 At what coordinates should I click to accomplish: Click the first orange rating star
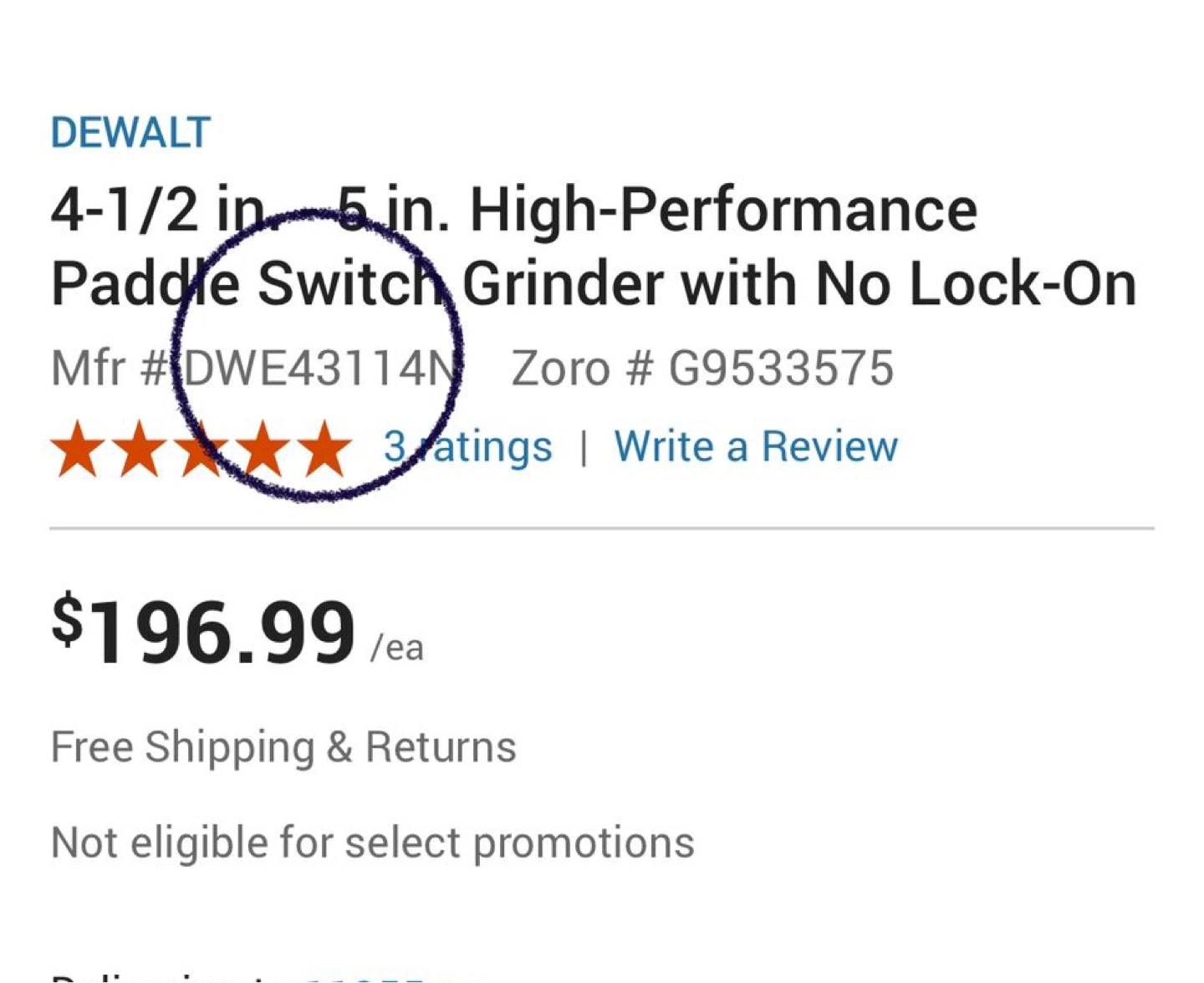(77, 449)
